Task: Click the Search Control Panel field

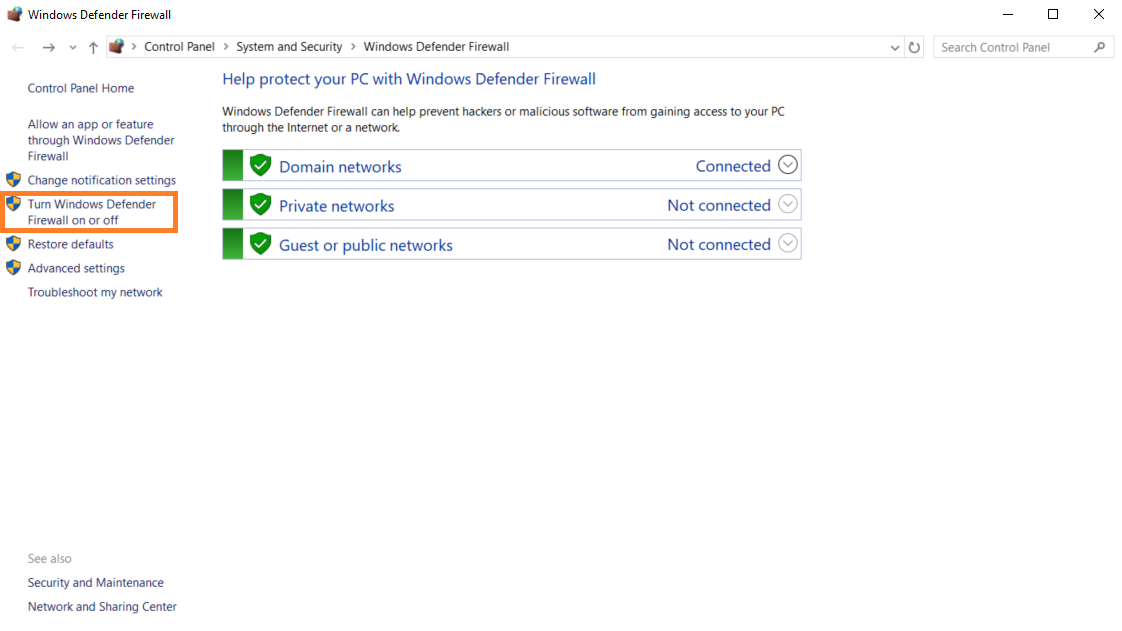Action: pos(1010,47)
